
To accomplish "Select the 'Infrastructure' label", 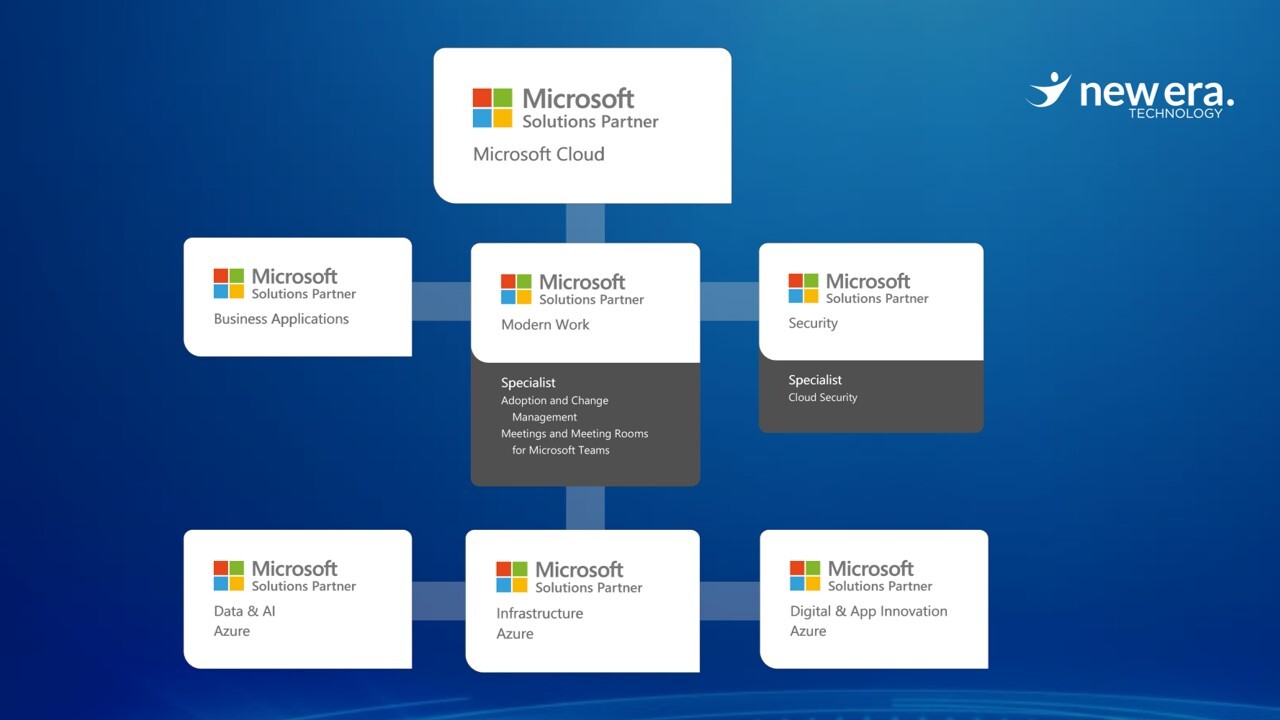I will click(539, 613).
